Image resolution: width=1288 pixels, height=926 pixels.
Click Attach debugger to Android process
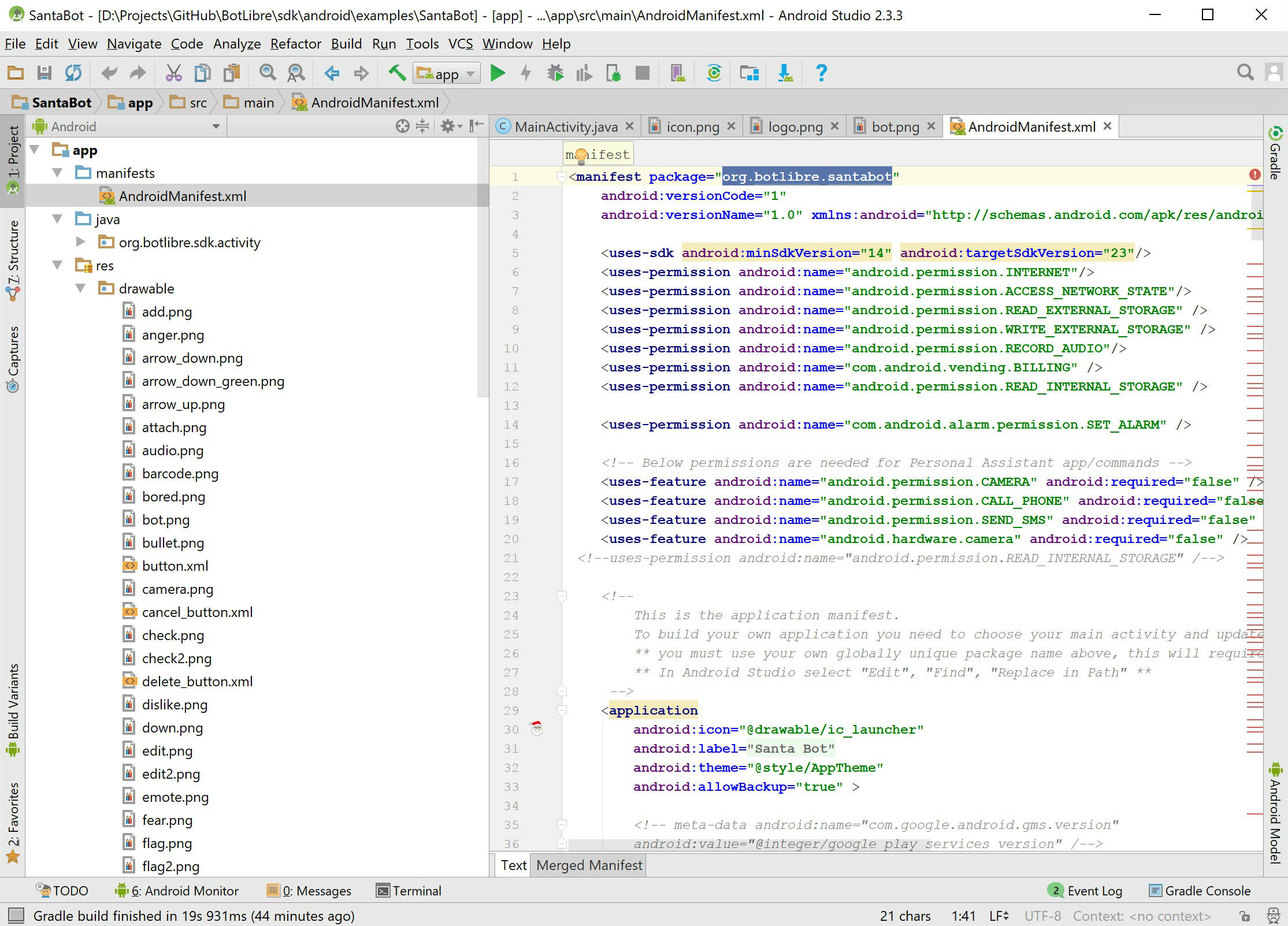(x=614, y=73)
